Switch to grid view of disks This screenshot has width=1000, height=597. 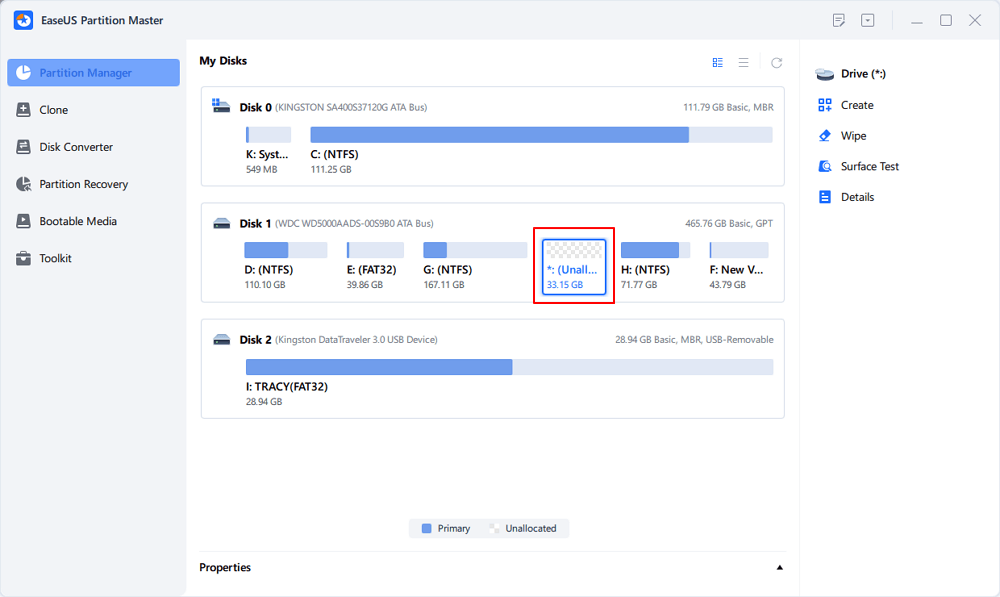click(717, 62)
